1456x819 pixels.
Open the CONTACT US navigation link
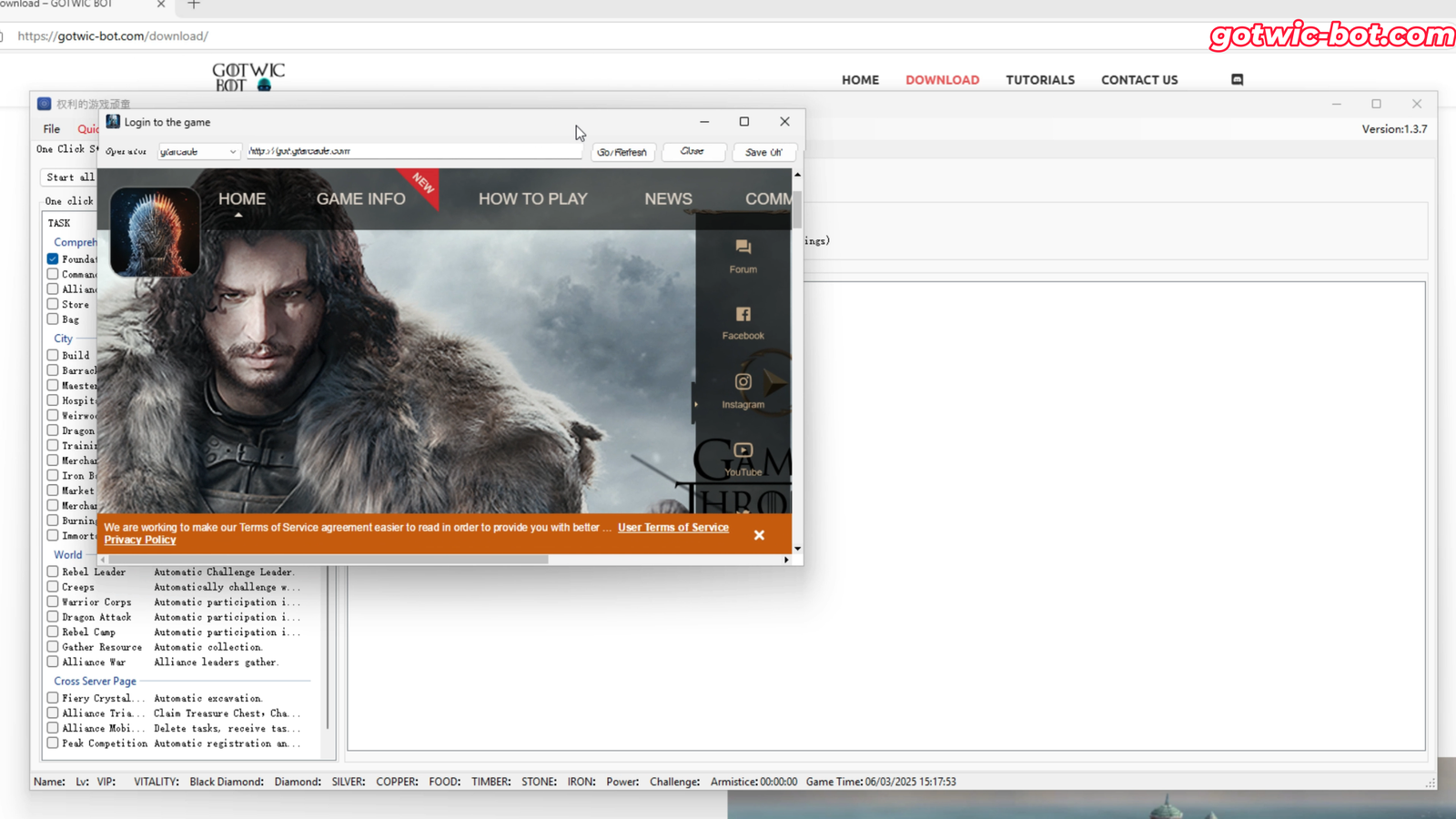click(1139, 80)
